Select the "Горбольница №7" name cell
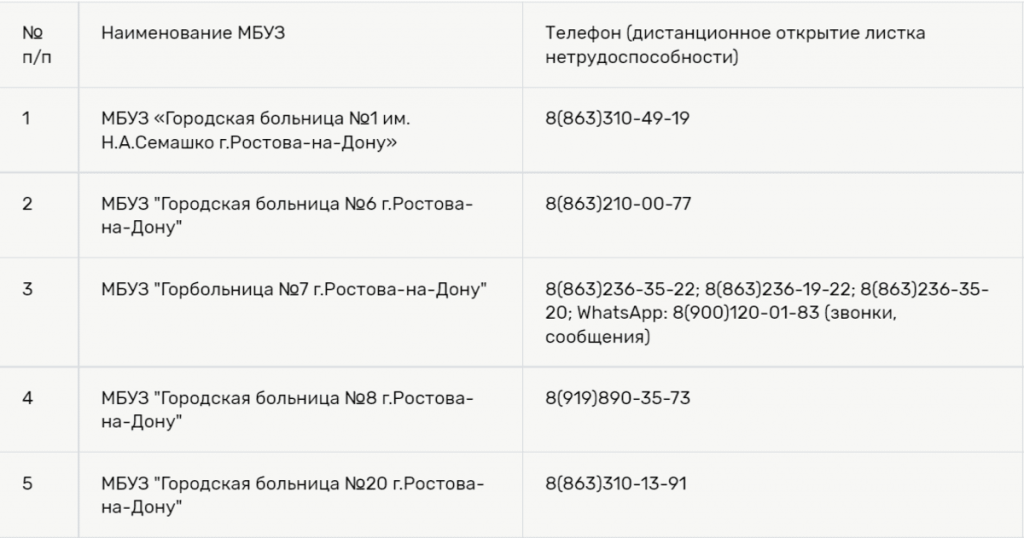The width and height of the screenshot is (1024, 538). (294, 290)
